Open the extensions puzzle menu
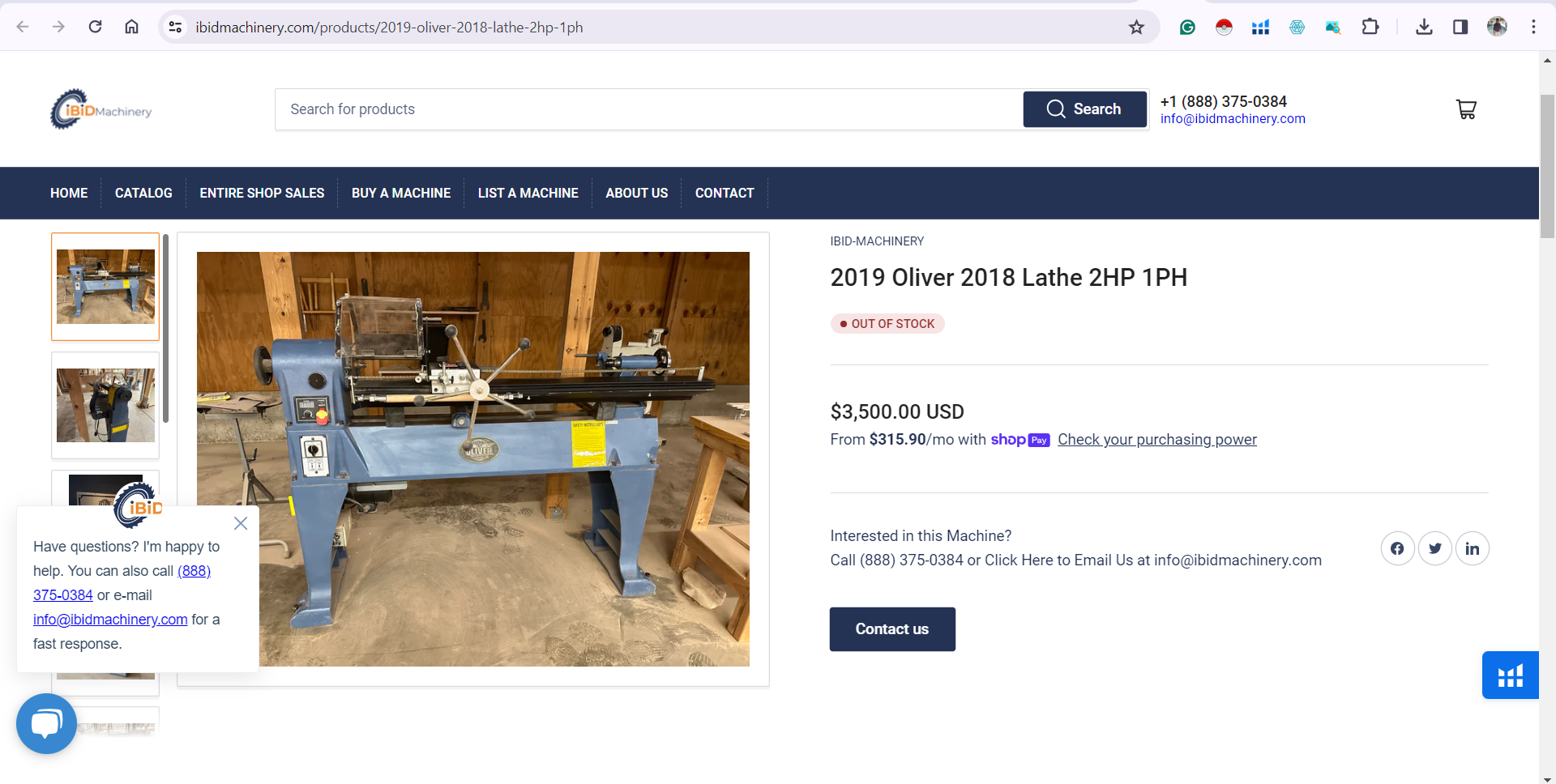The width and height of the screenshot is (1556, 784). 1370,28
